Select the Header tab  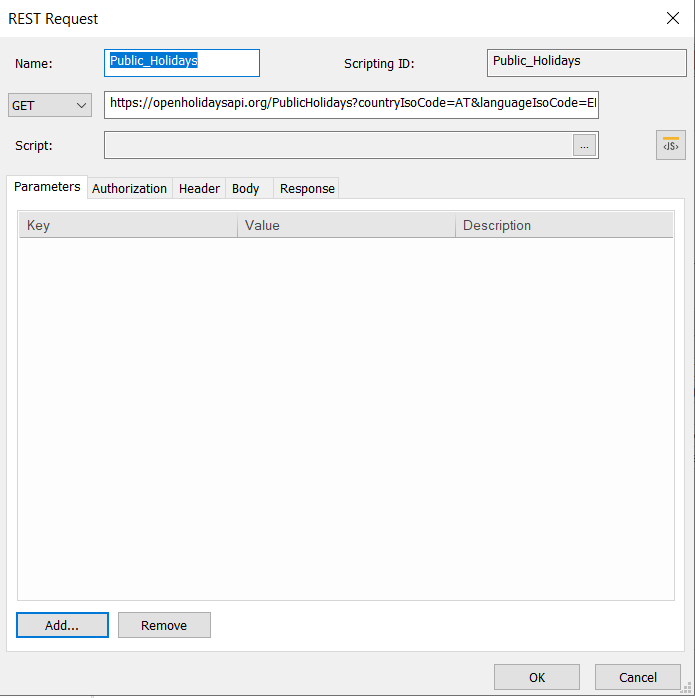(x=199, y=188)
